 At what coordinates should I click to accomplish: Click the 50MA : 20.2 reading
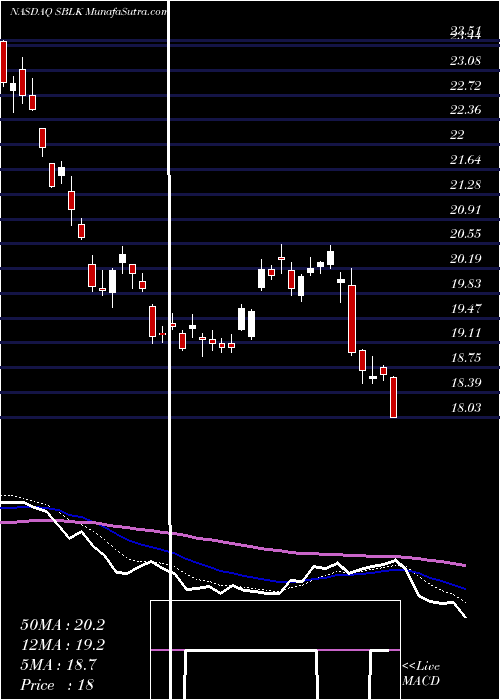point(62,625)
